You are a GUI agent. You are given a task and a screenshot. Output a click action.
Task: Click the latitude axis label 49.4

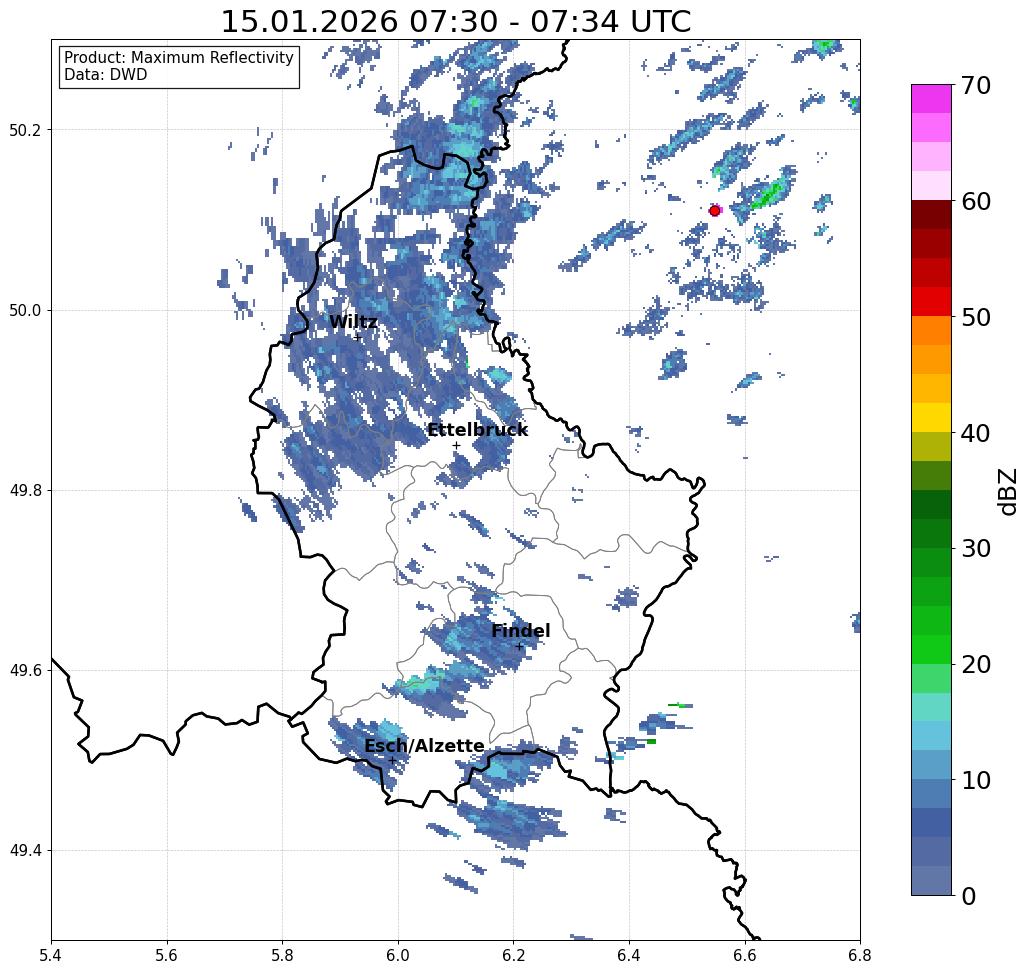[25, 851]
